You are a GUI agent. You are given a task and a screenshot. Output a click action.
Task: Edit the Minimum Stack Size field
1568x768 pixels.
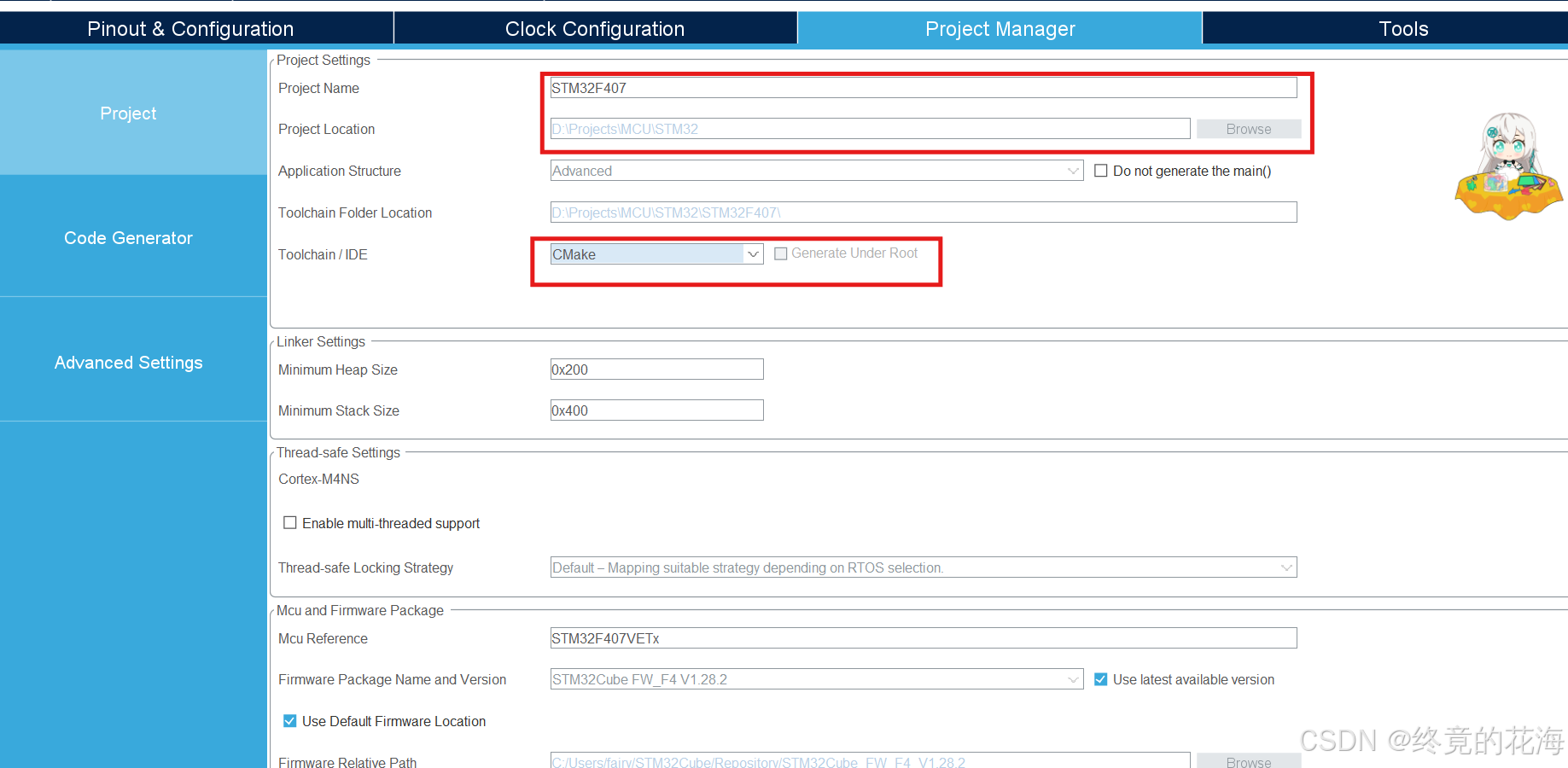coord(656,410)
